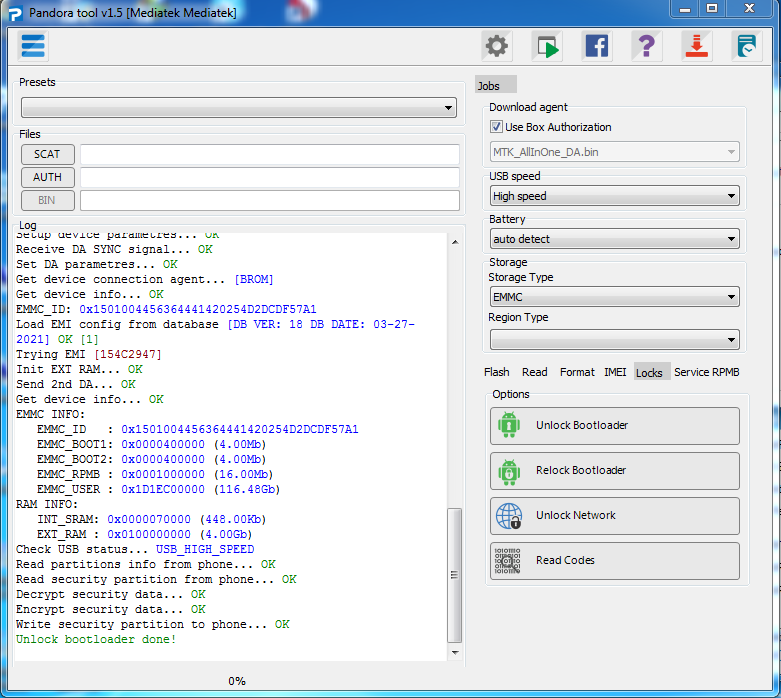Viewport: 781px width, 698px height.
Task: Click the 0% progress bar
Action: point(237,681)
